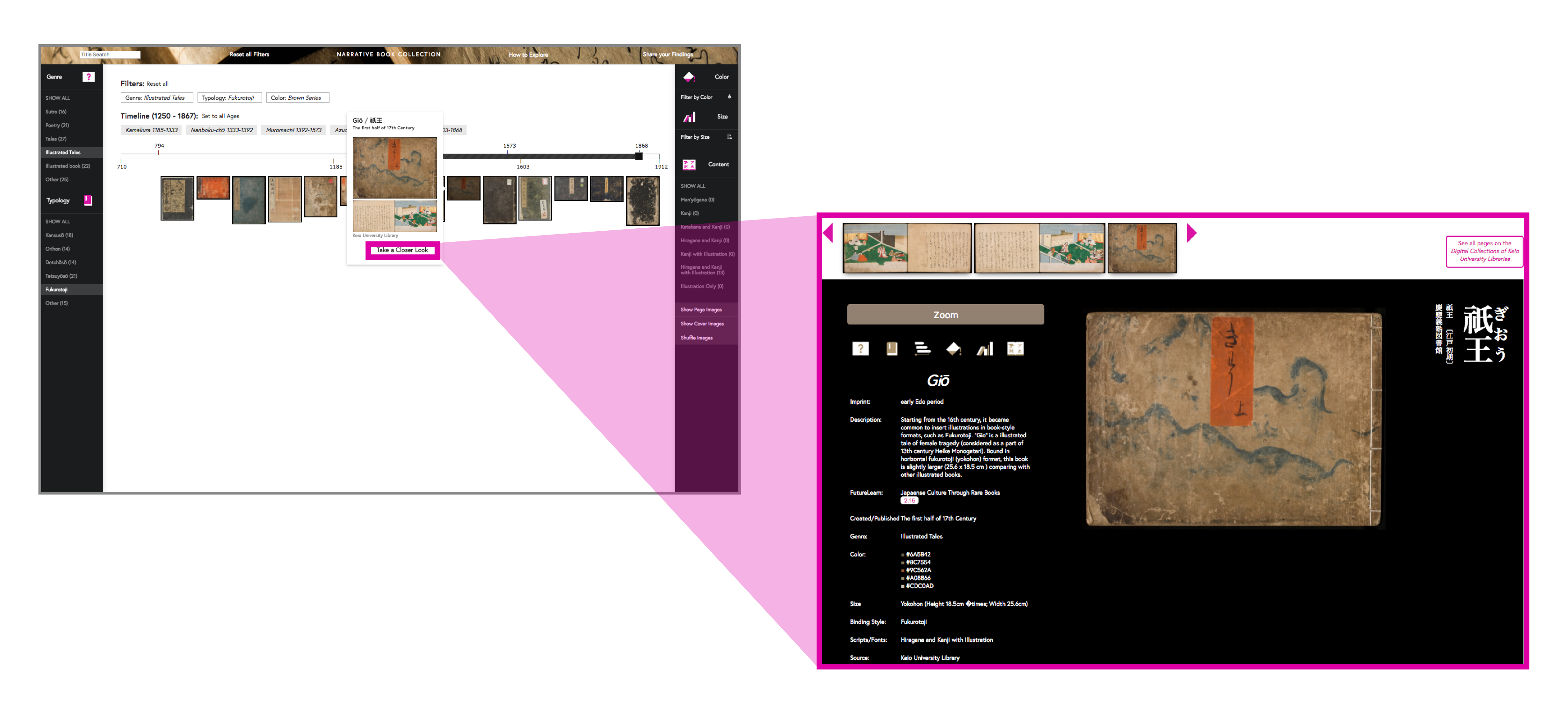The height and width of the screenshot is (719, 1568).
Task: Click the Narrative Book Collection title
Action: pos(388,55)
